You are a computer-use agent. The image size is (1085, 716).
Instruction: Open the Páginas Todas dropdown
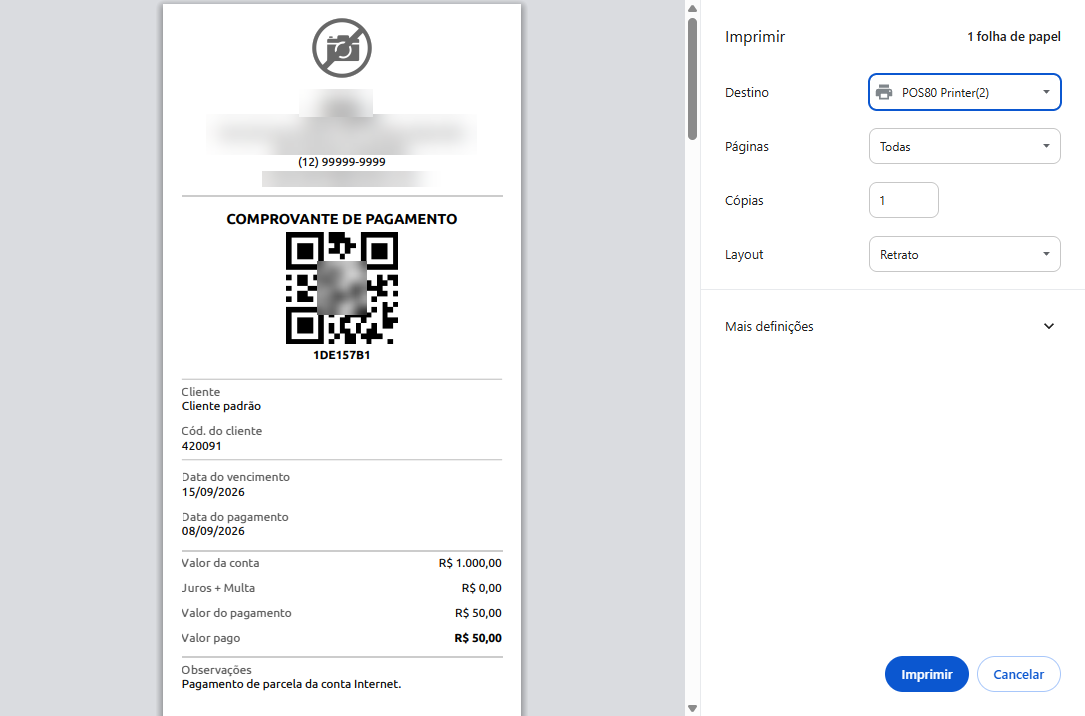click(964, 146)
